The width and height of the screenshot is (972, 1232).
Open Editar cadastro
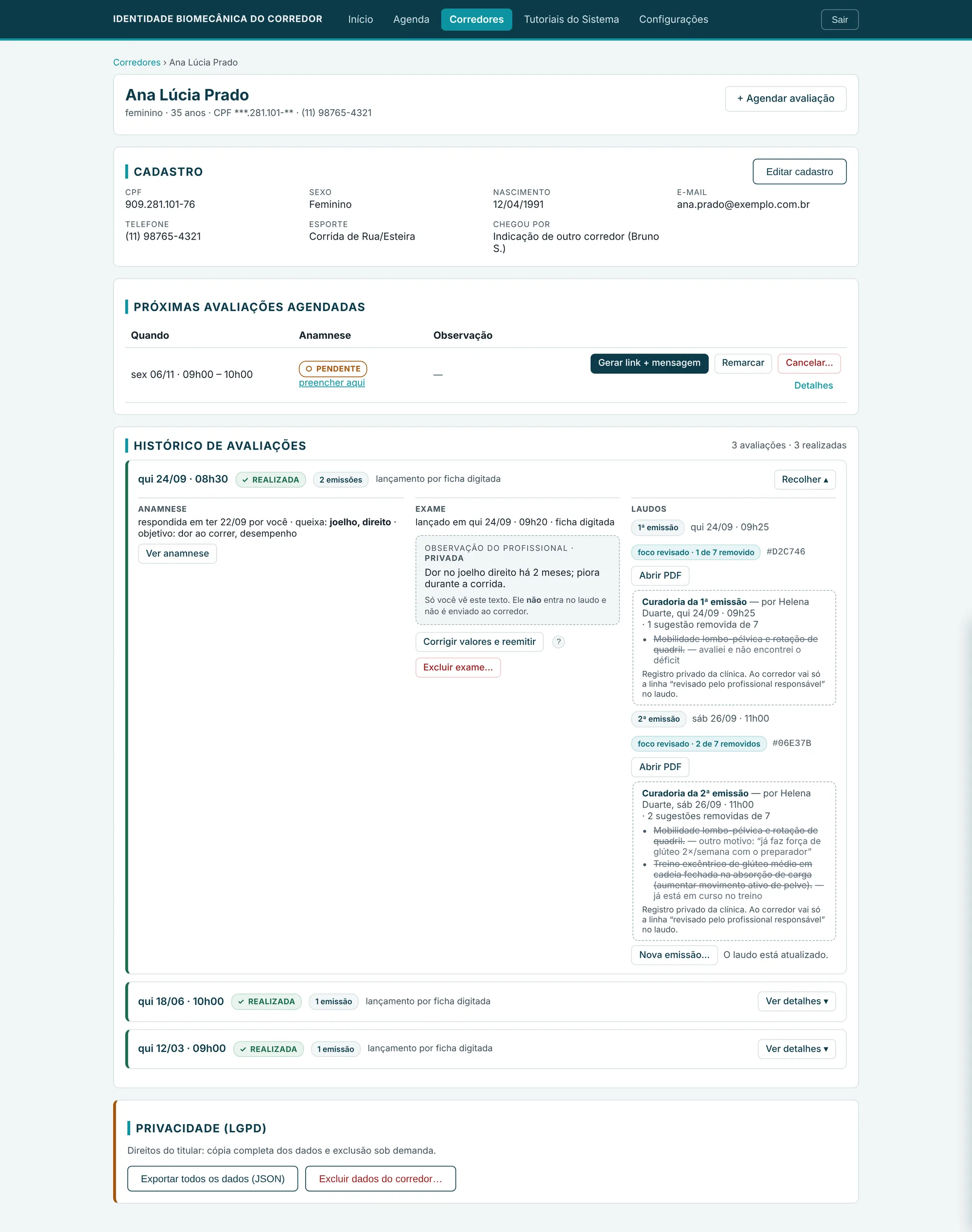point(799,171)
